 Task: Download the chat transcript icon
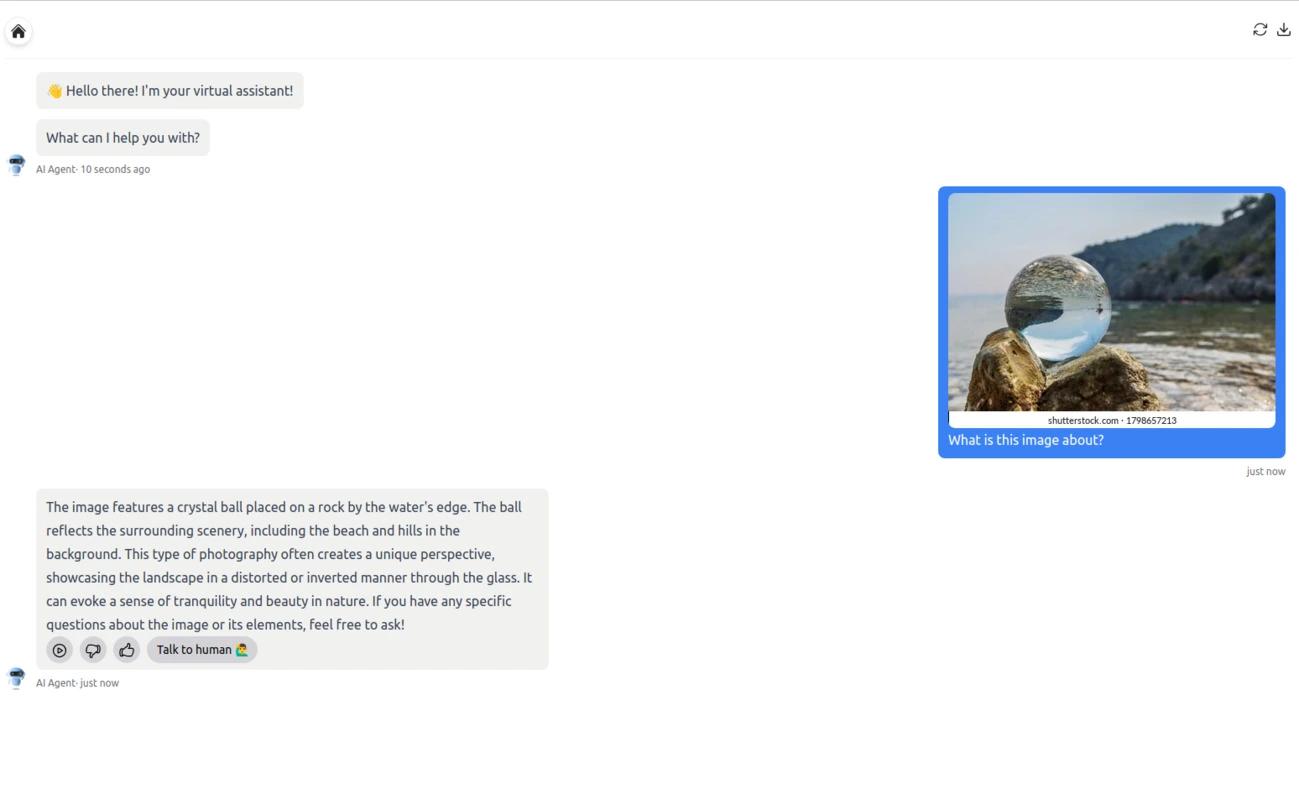(1284, 30)
